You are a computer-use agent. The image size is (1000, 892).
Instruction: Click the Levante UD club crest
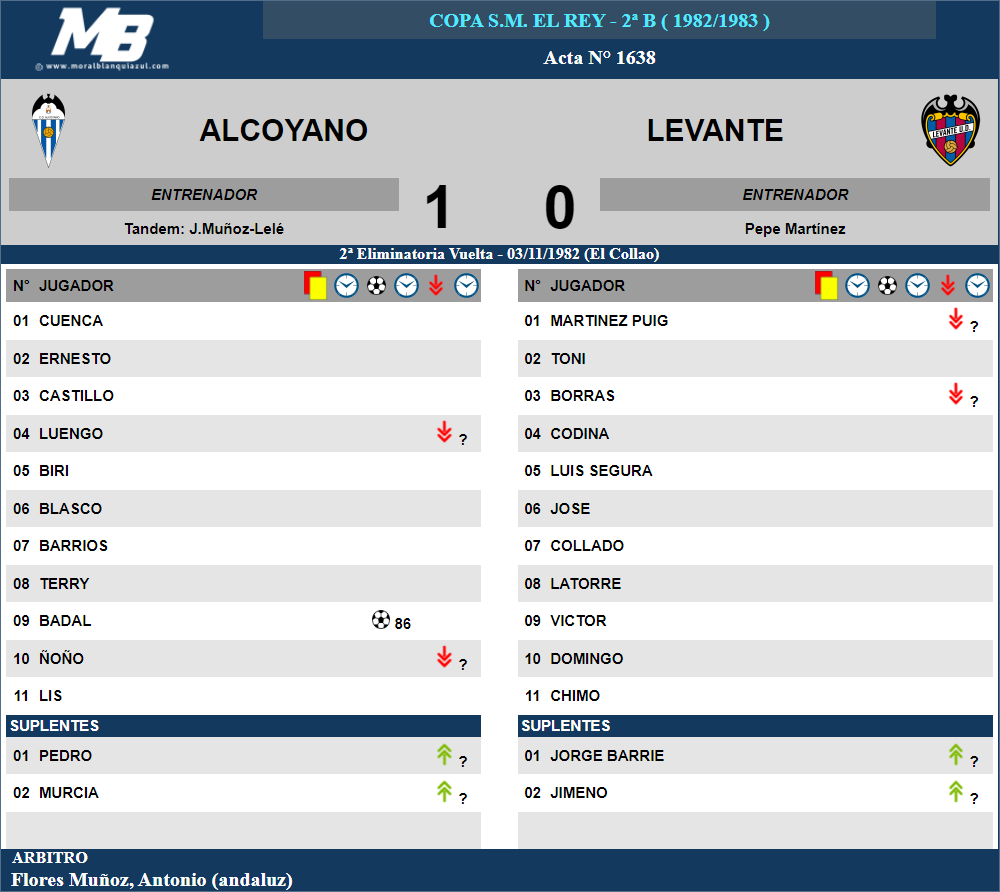[x=950, y=130]
